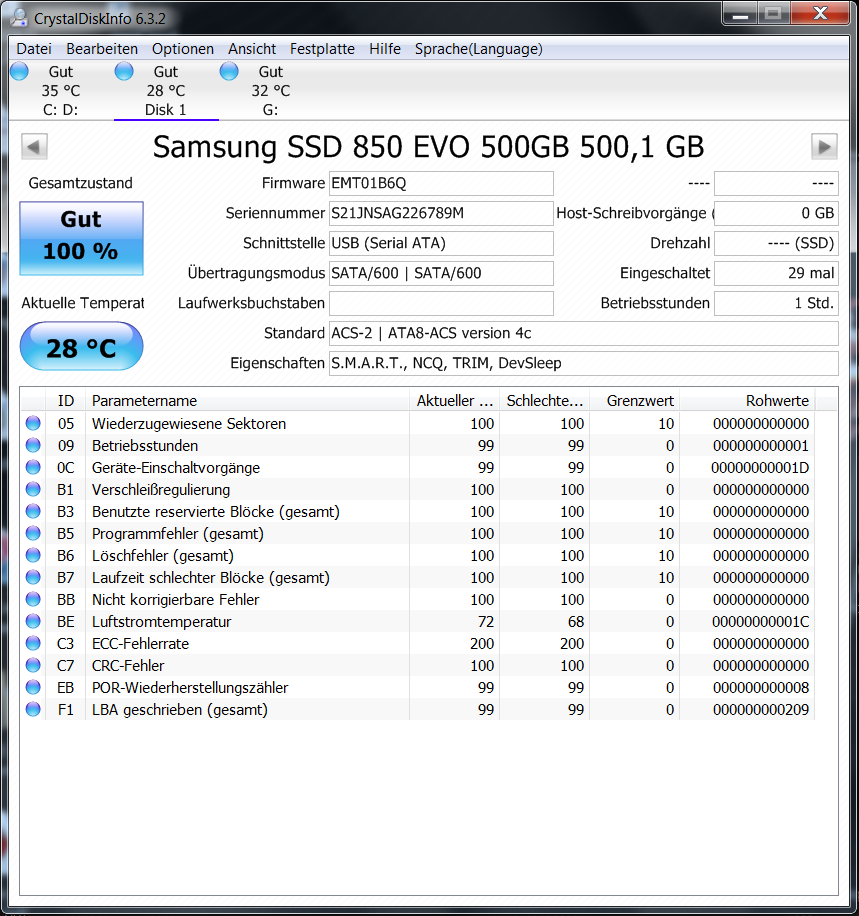Click the Eigenschaften field with S.M.A.R.T.
This screenshot has height=916, width=859.
point(584,363)
